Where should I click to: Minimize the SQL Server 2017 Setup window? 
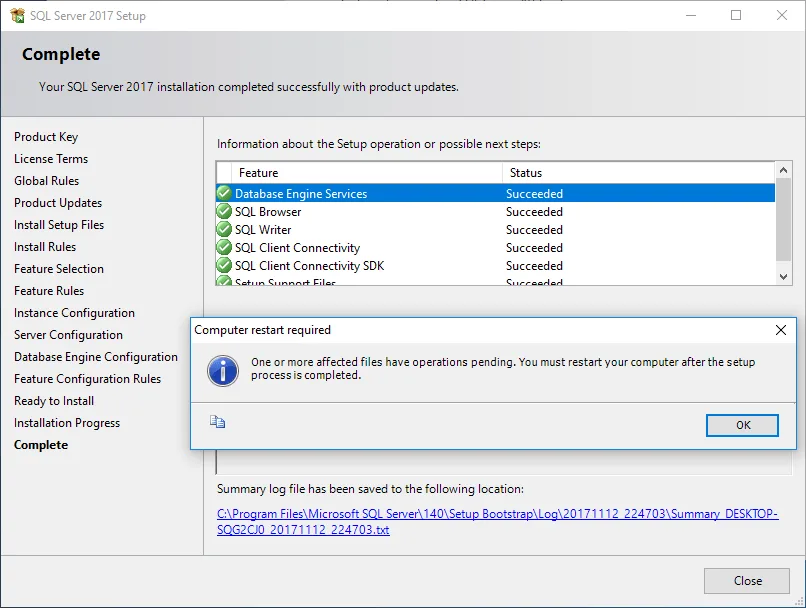click(690, 15)
